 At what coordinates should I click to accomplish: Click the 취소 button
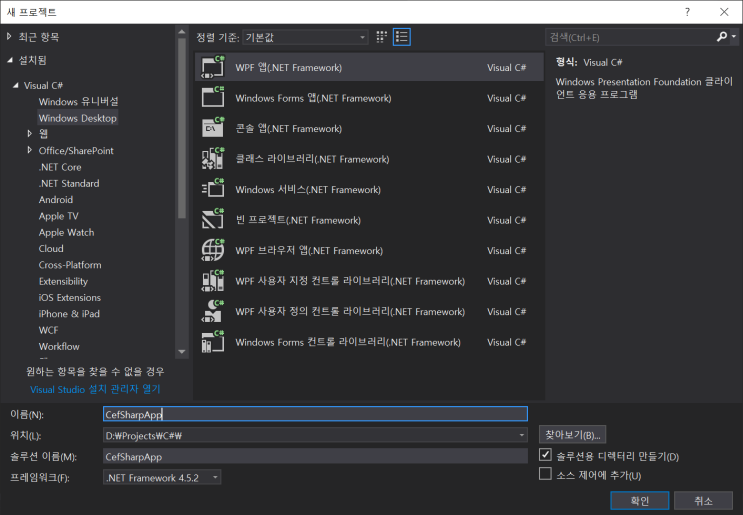coord(703,500)
